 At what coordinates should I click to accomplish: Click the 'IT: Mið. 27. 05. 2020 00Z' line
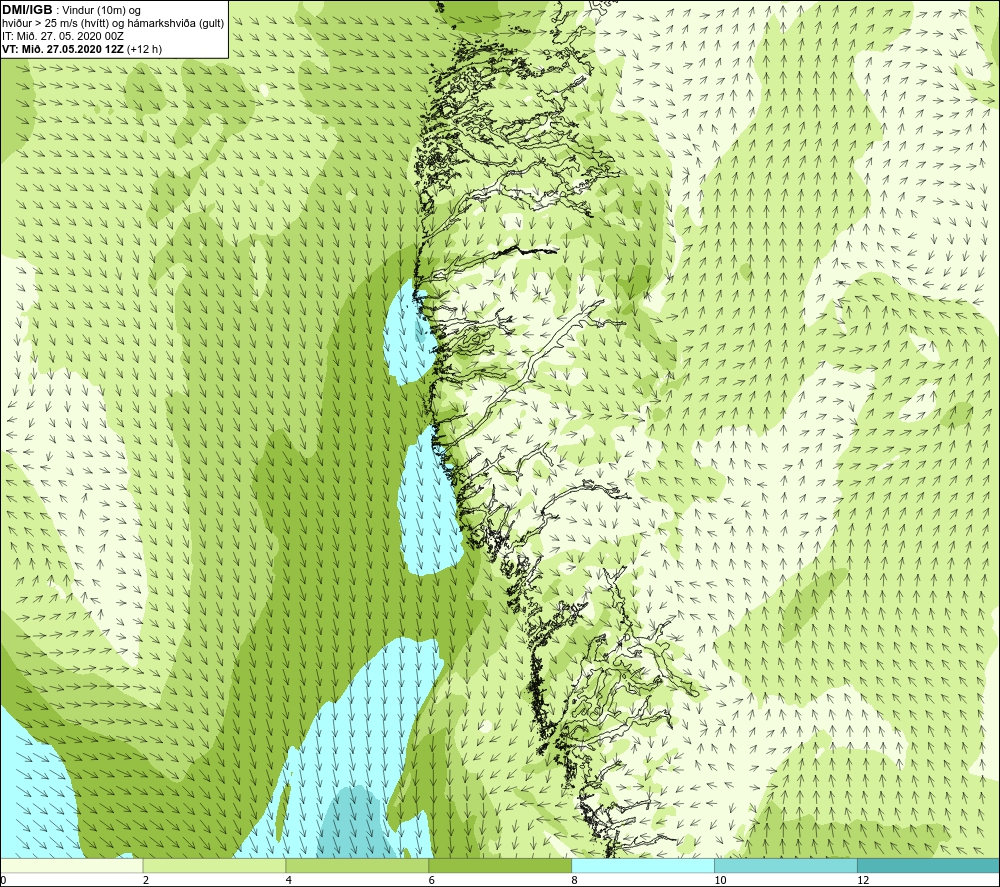[x=63, y=36]
